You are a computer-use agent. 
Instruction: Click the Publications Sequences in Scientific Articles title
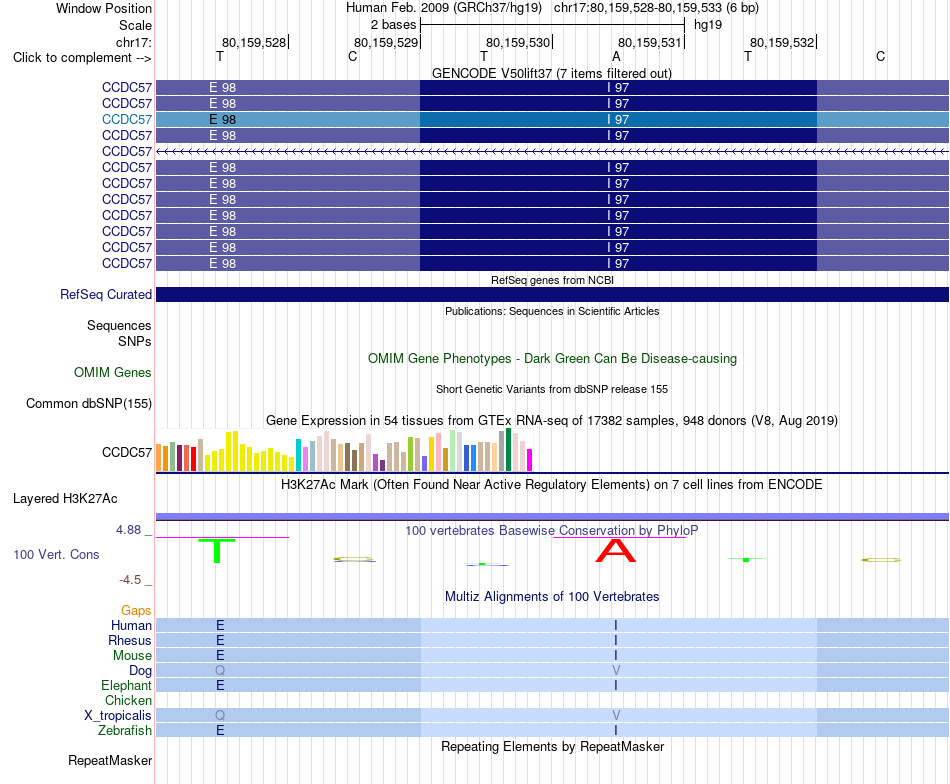(x=552, y=311)
